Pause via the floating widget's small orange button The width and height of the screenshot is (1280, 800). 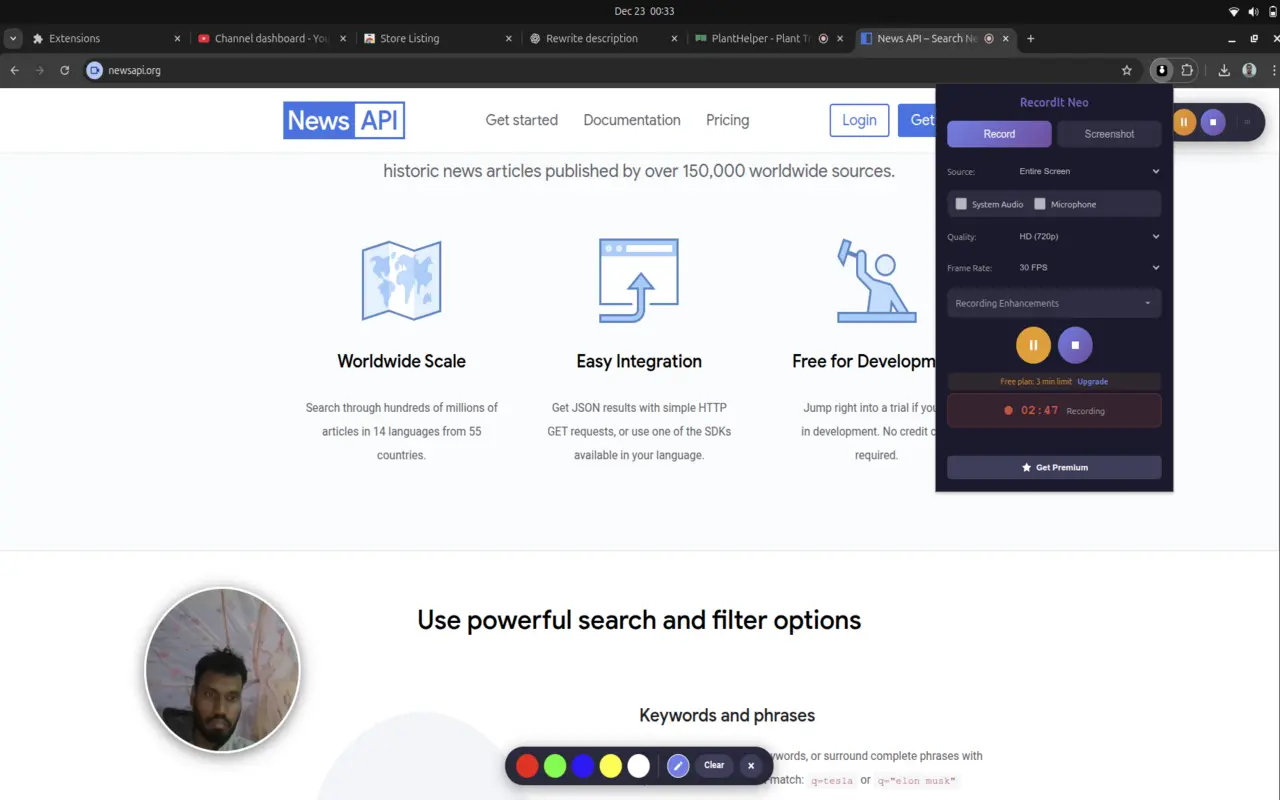pyautogui.click(x=1184, y=122)
